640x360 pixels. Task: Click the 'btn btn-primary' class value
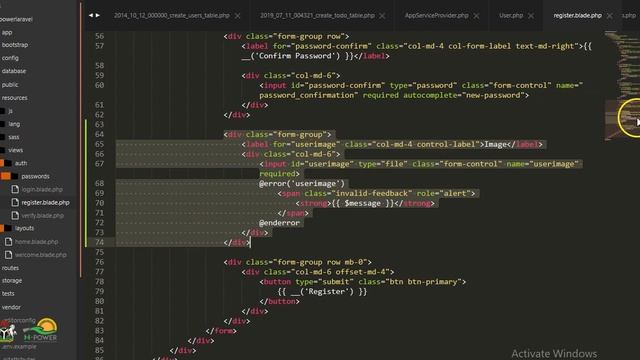point(422,282)
